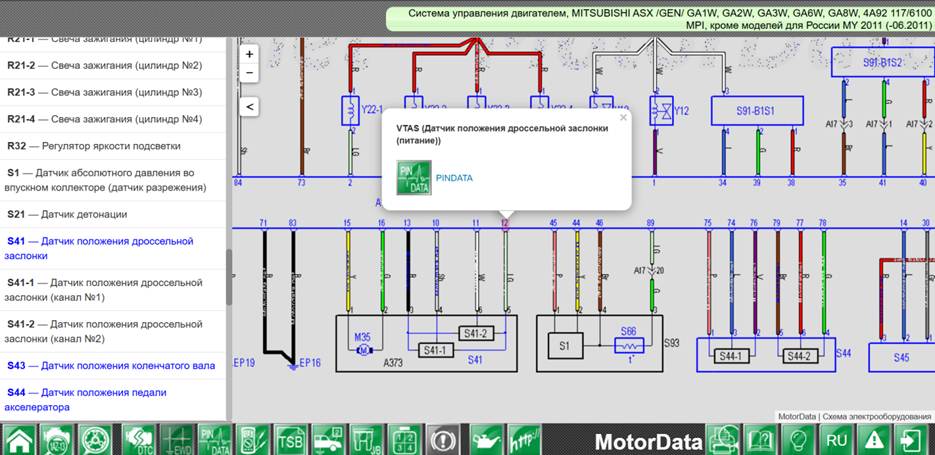Select S41-1 throttle sensor channel №1

(x=113, y=290)
